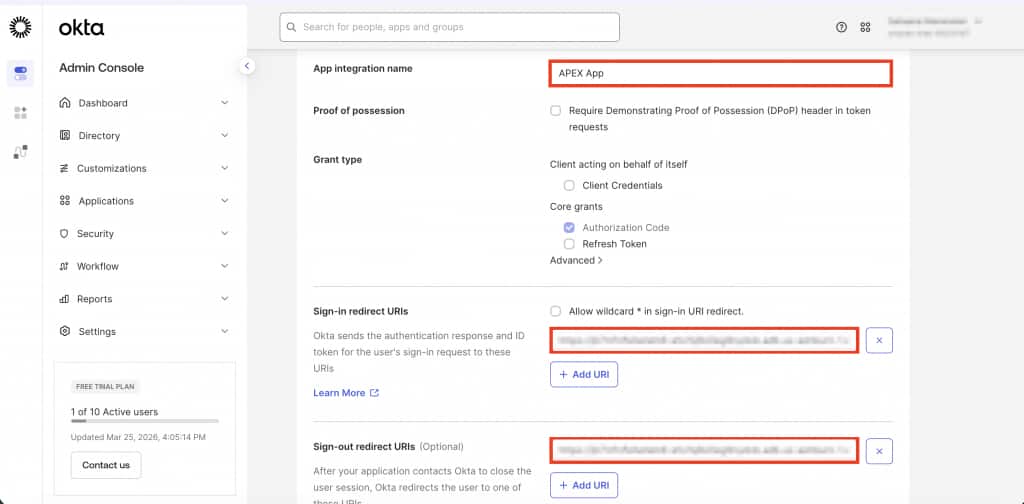Click the Okta sunburst logo icon
This screenshot has width=1024, height=504.
click(20, 27)
